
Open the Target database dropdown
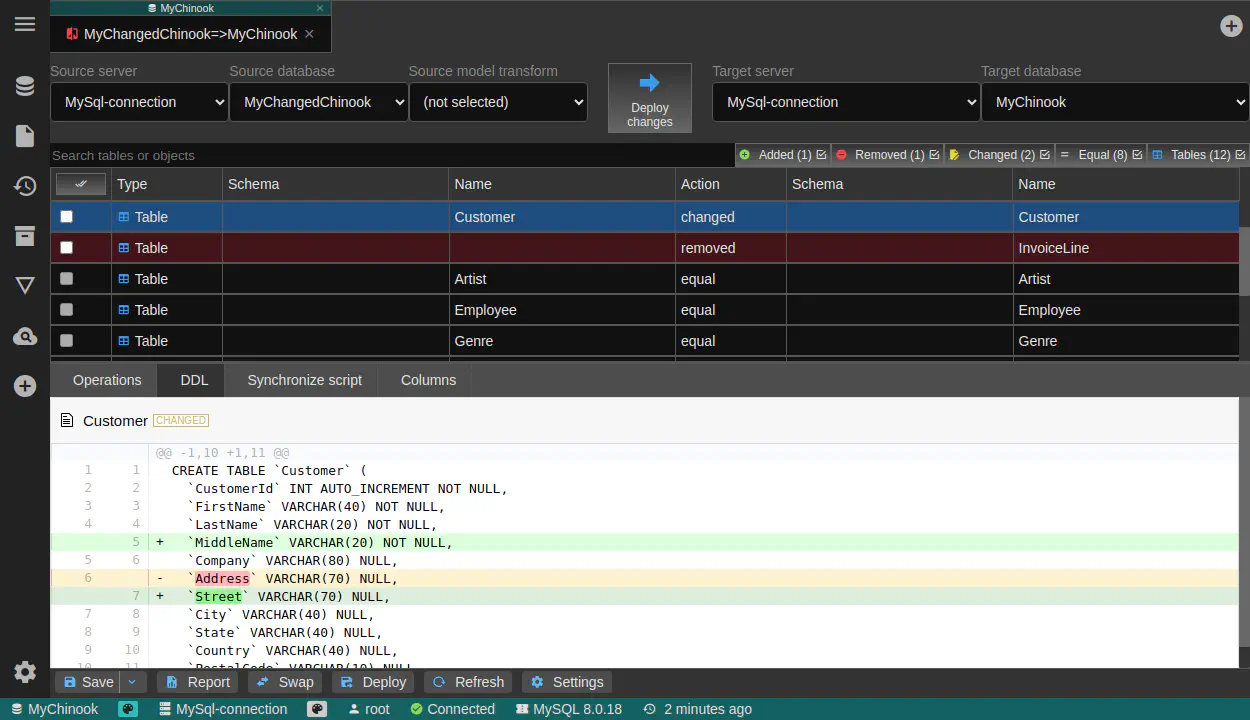(x=1114, y=102)
